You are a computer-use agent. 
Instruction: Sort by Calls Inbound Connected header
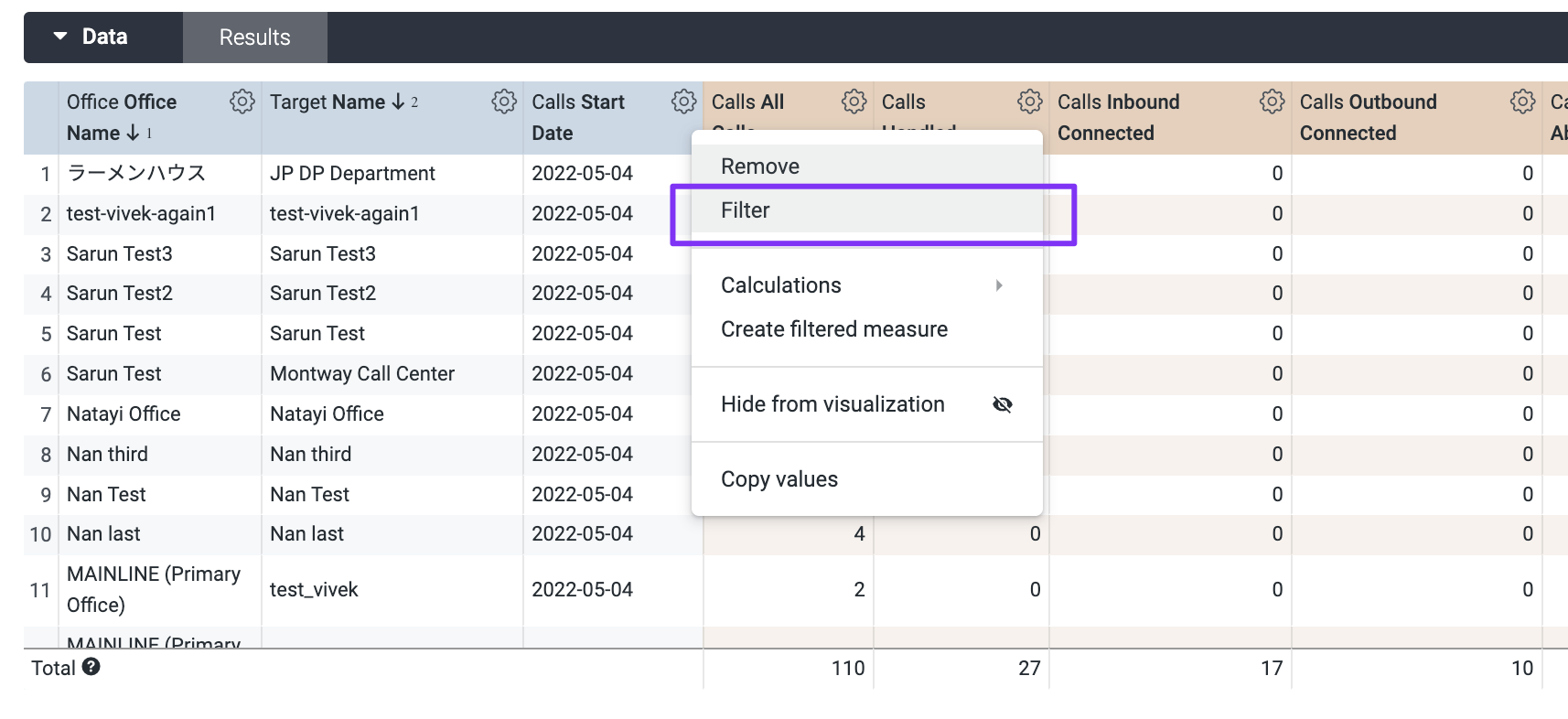pos(1119,117)
